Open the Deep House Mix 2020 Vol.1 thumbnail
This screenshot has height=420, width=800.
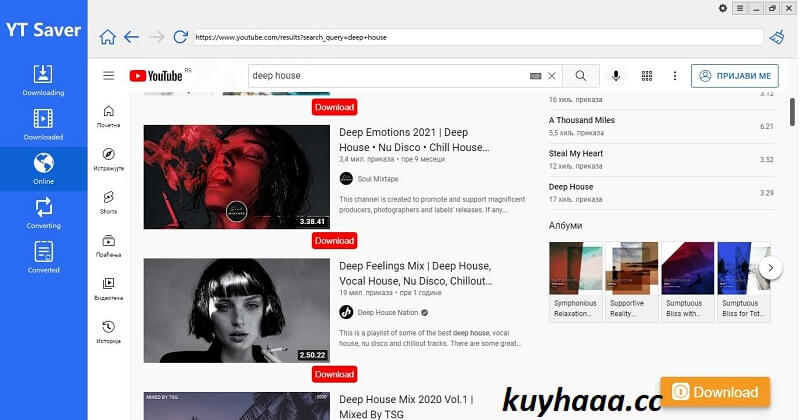pos(237,406)
